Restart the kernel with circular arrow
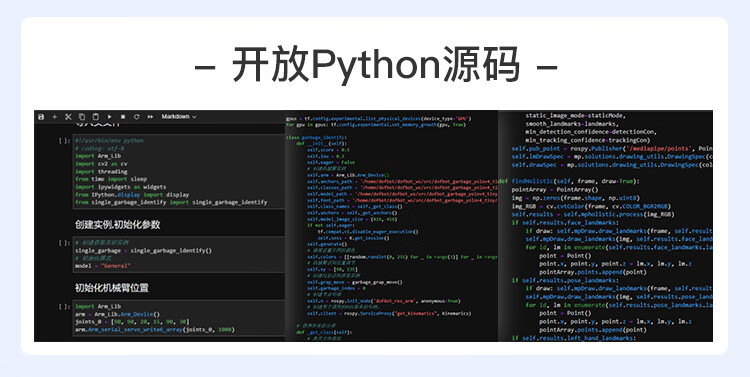This screenshot has height=377, width=750. point(136,117)
